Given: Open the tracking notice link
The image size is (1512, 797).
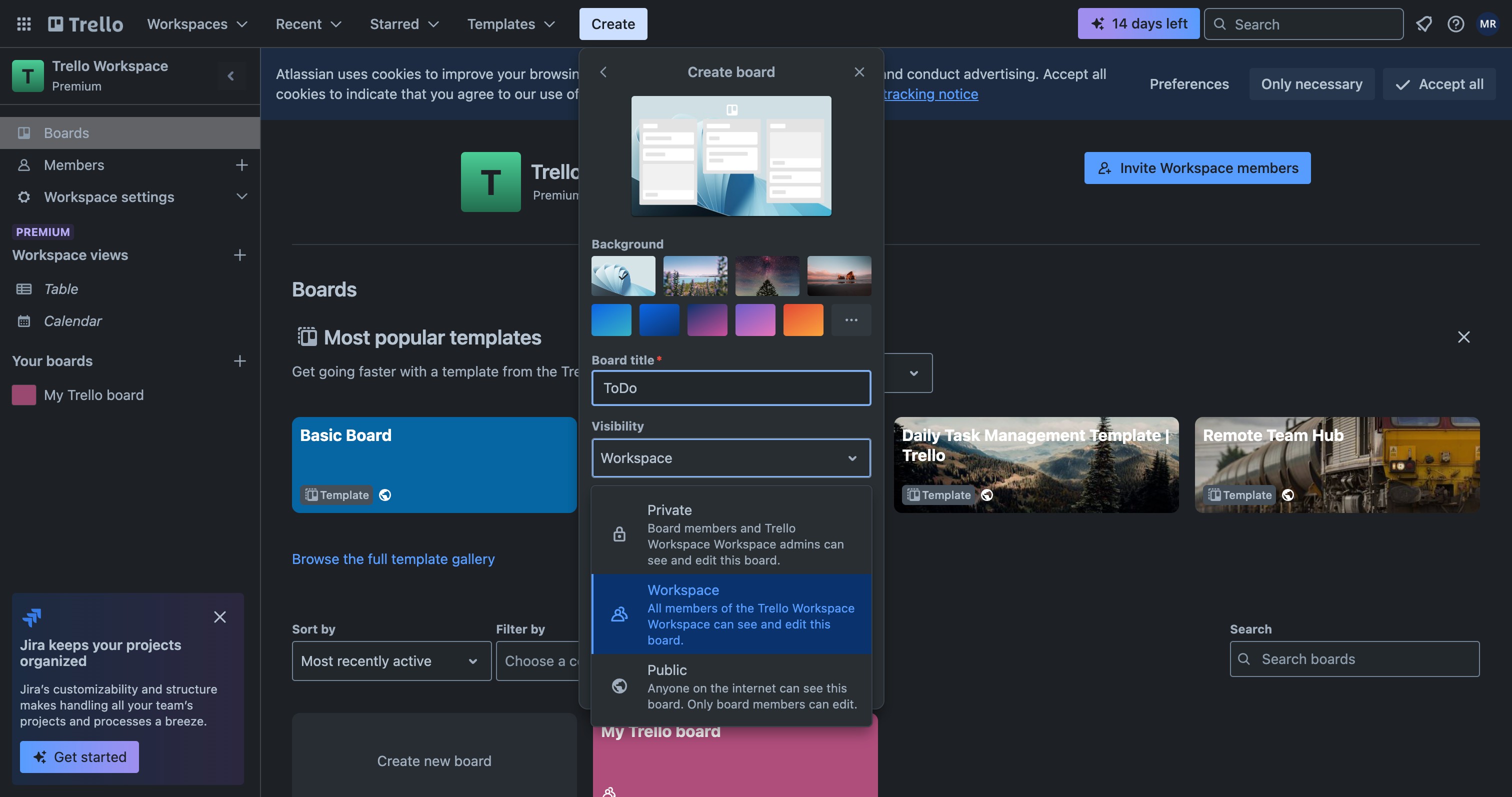Looking at the screenshot, I should point(931,94).
